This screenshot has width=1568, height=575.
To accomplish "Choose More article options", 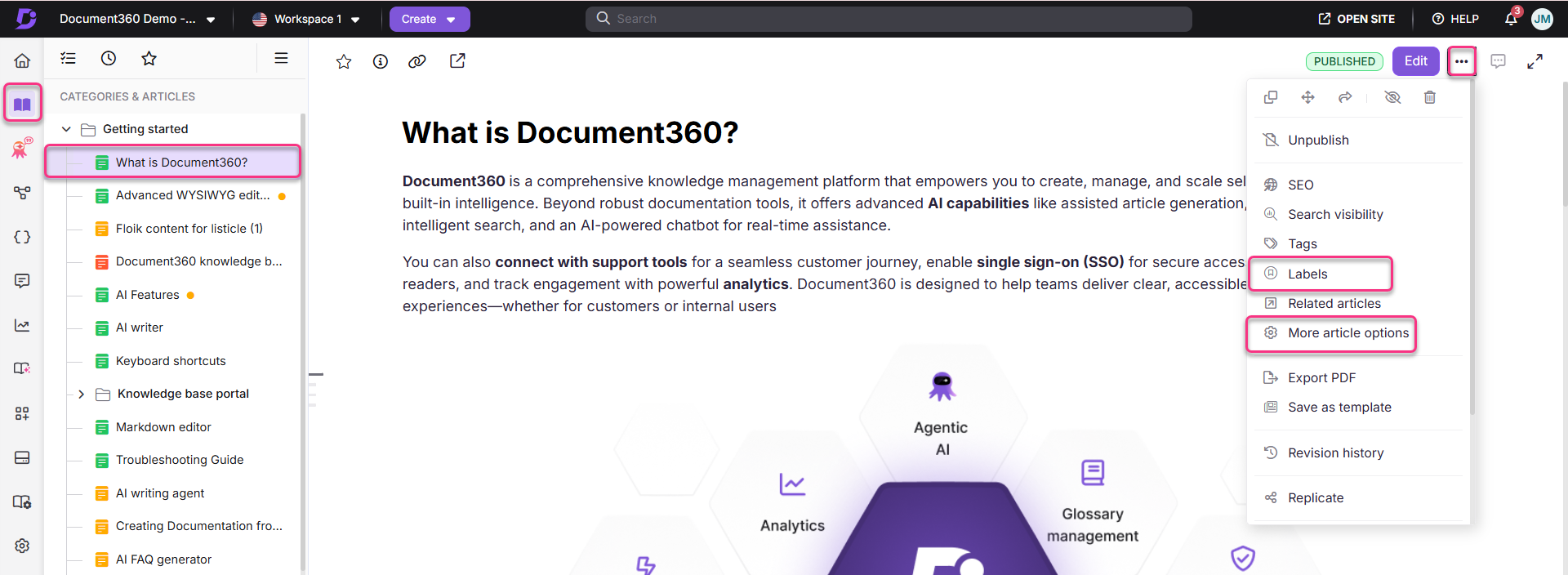I will point(1347,333).
